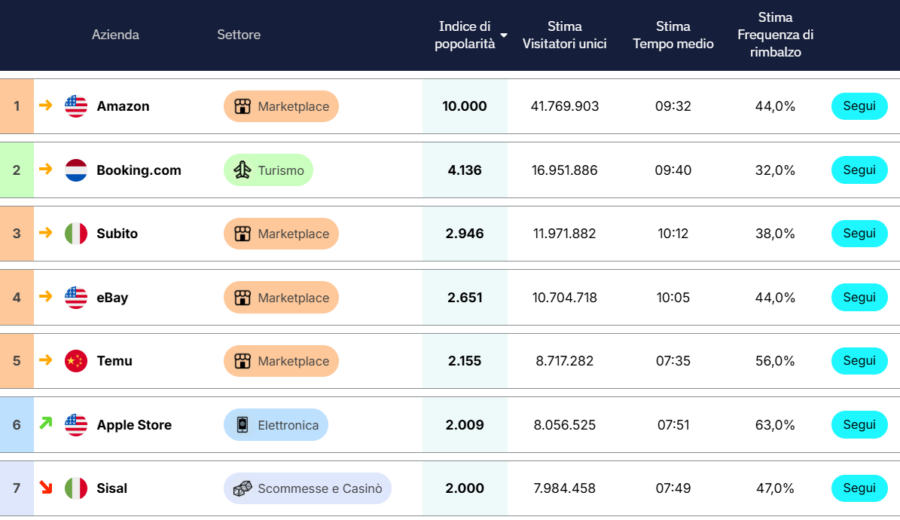900x520 pixels.
Task: Click the store icon in Amazon's Marketplace tag
Action: (x=242, y=106)
